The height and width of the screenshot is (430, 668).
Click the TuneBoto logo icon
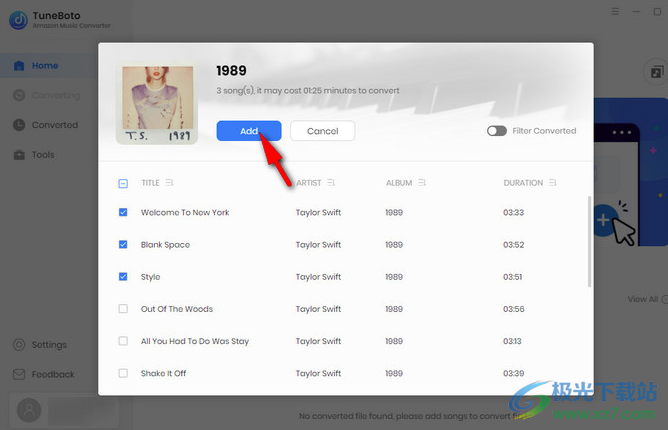pyautogui.click(x=18, y=20)
